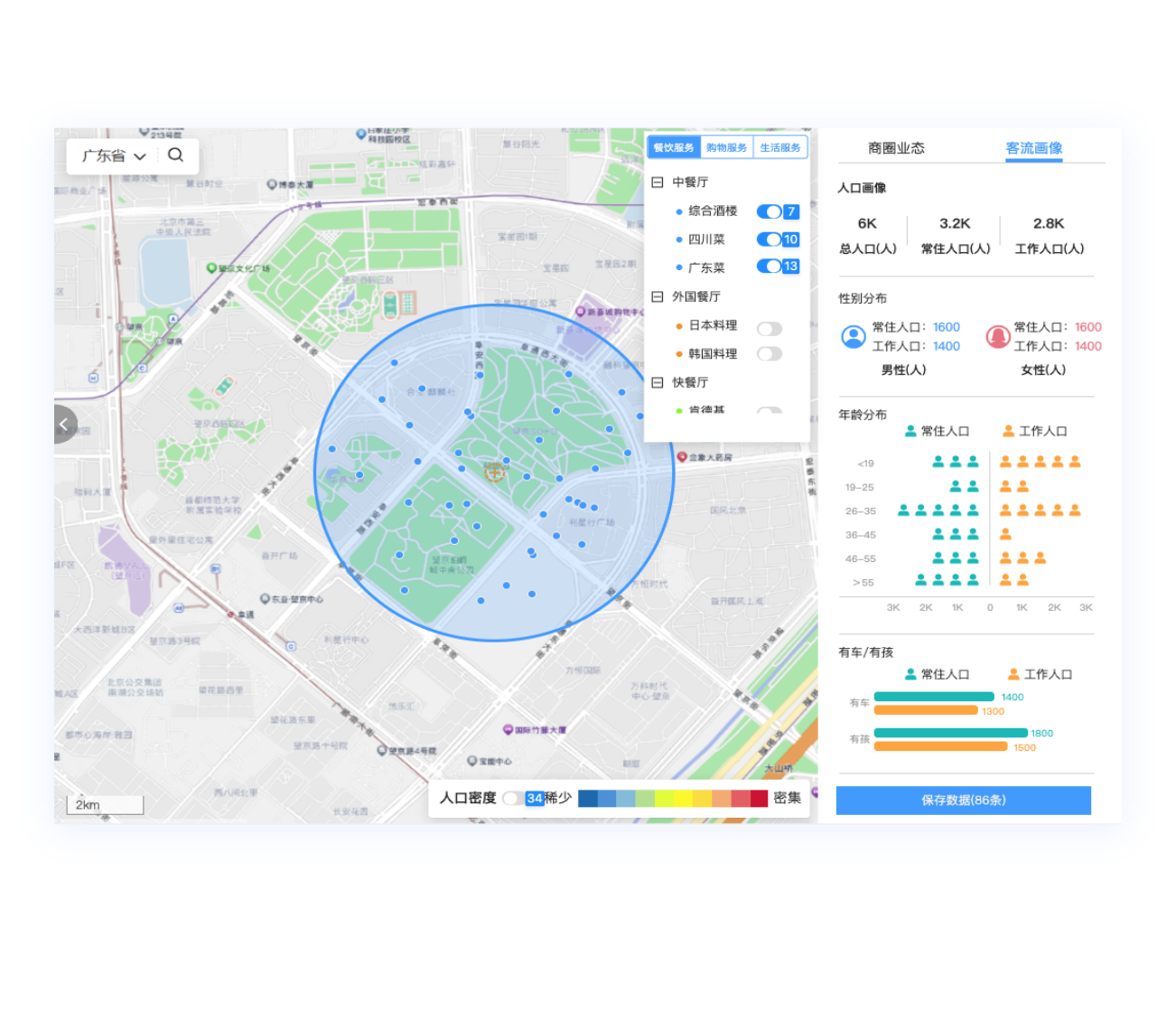This screenshot has height=1012, width=1176.
Task: Click the 国际竹藤大厦 purple map pin
Action: (x=509, y=729)
